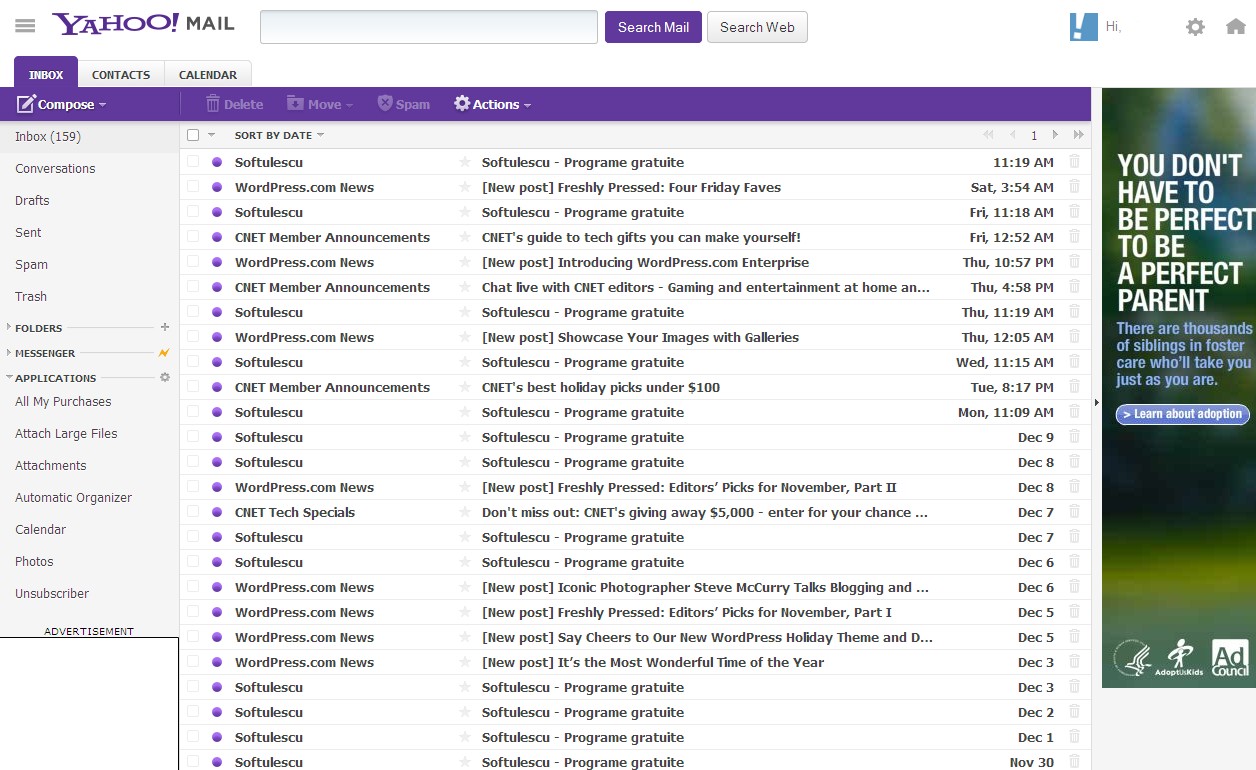Screen dimensions: 1256x770
Task: Open the Spam folder in sidebar
Action: pyautogui.click(x=31, y=264)
